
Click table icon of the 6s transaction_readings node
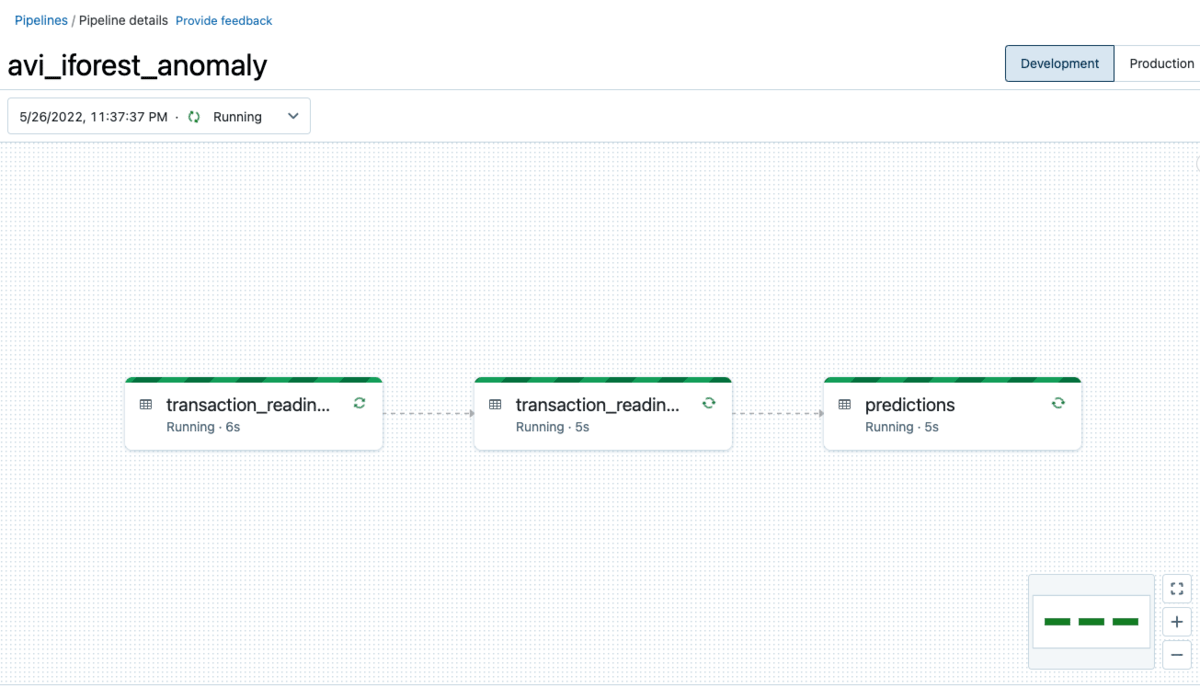(146, 405)
